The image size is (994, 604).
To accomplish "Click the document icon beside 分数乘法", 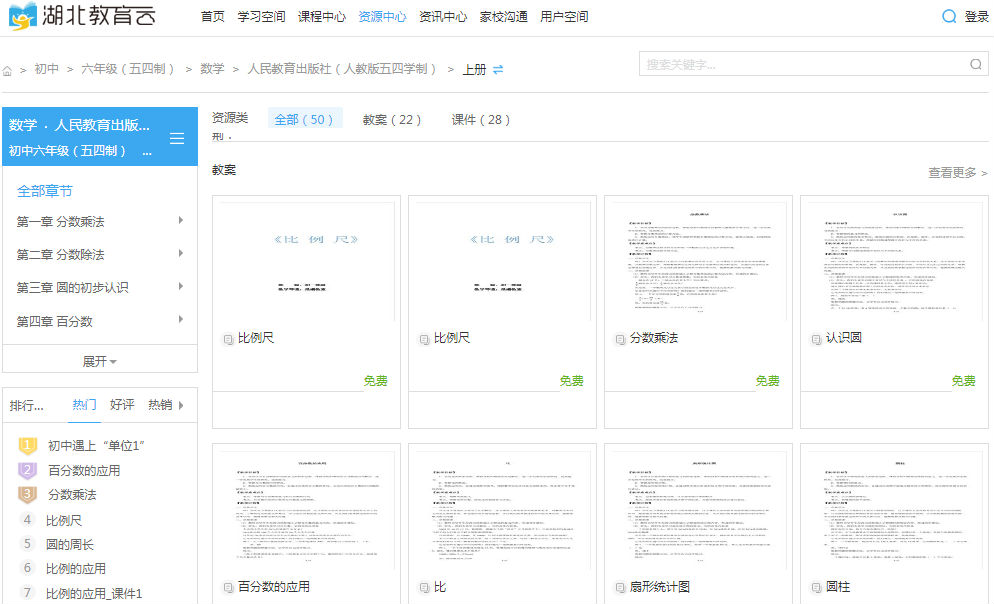I will (620, 339).
